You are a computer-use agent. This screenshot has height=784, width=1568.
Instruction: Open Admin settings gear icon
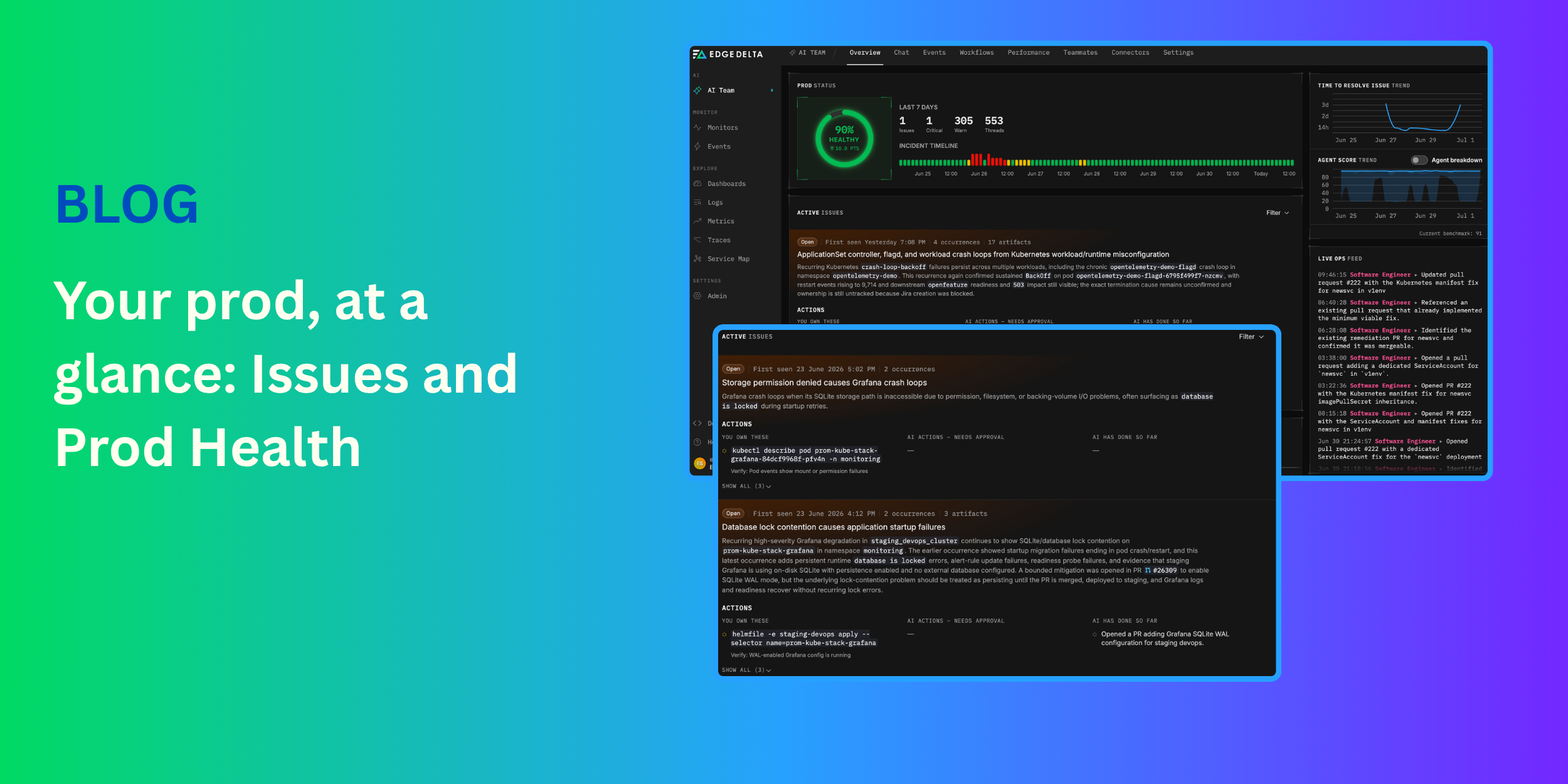697,296
